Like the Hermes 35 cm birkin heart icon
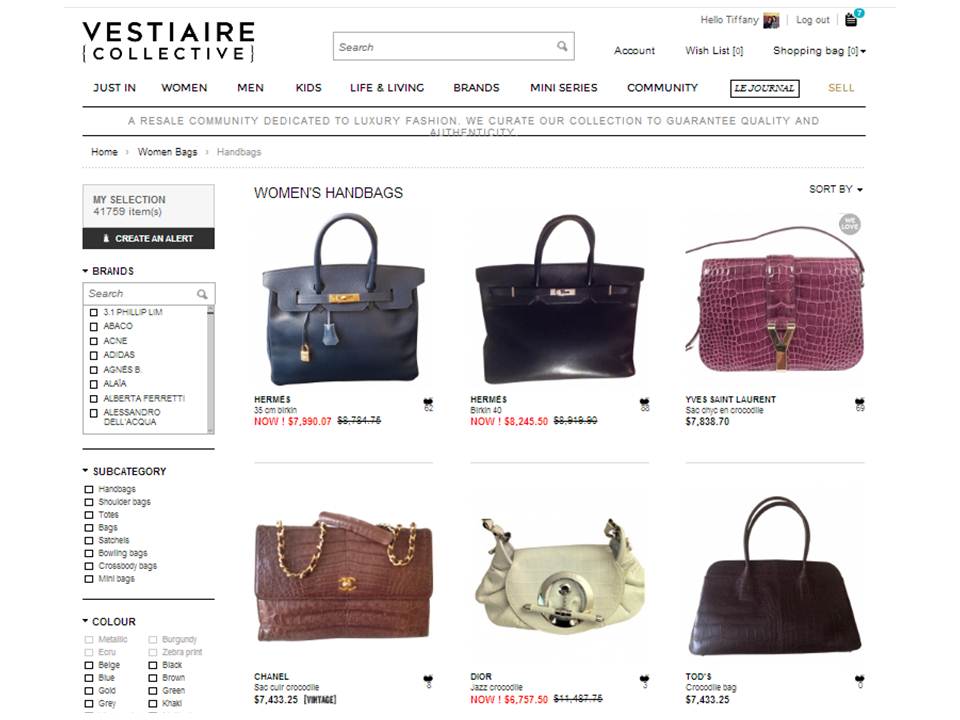Screen dimensions: 960x720 (428, 402)
